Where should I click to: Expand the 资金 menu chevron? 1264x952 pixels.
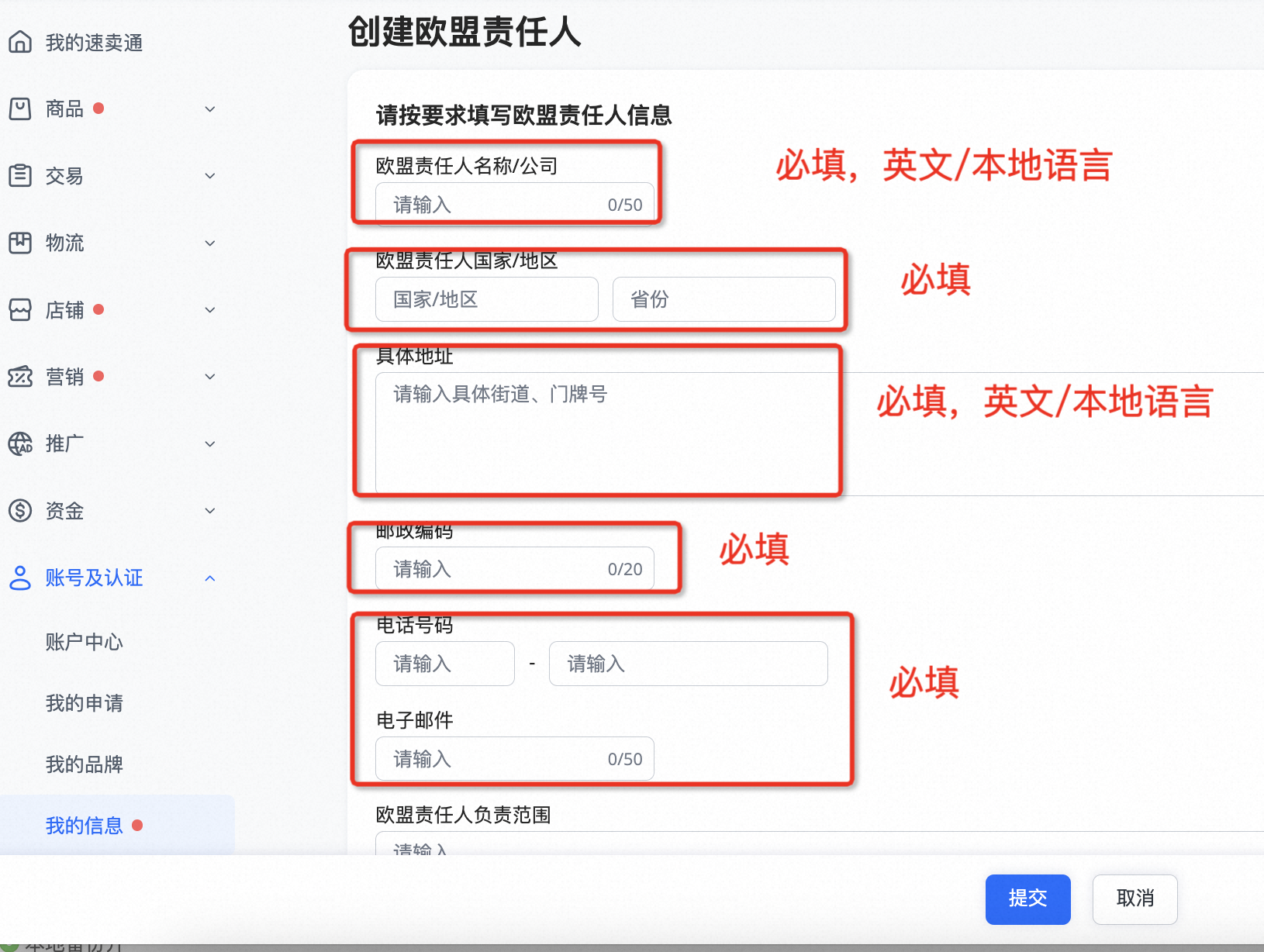(209, 511)
